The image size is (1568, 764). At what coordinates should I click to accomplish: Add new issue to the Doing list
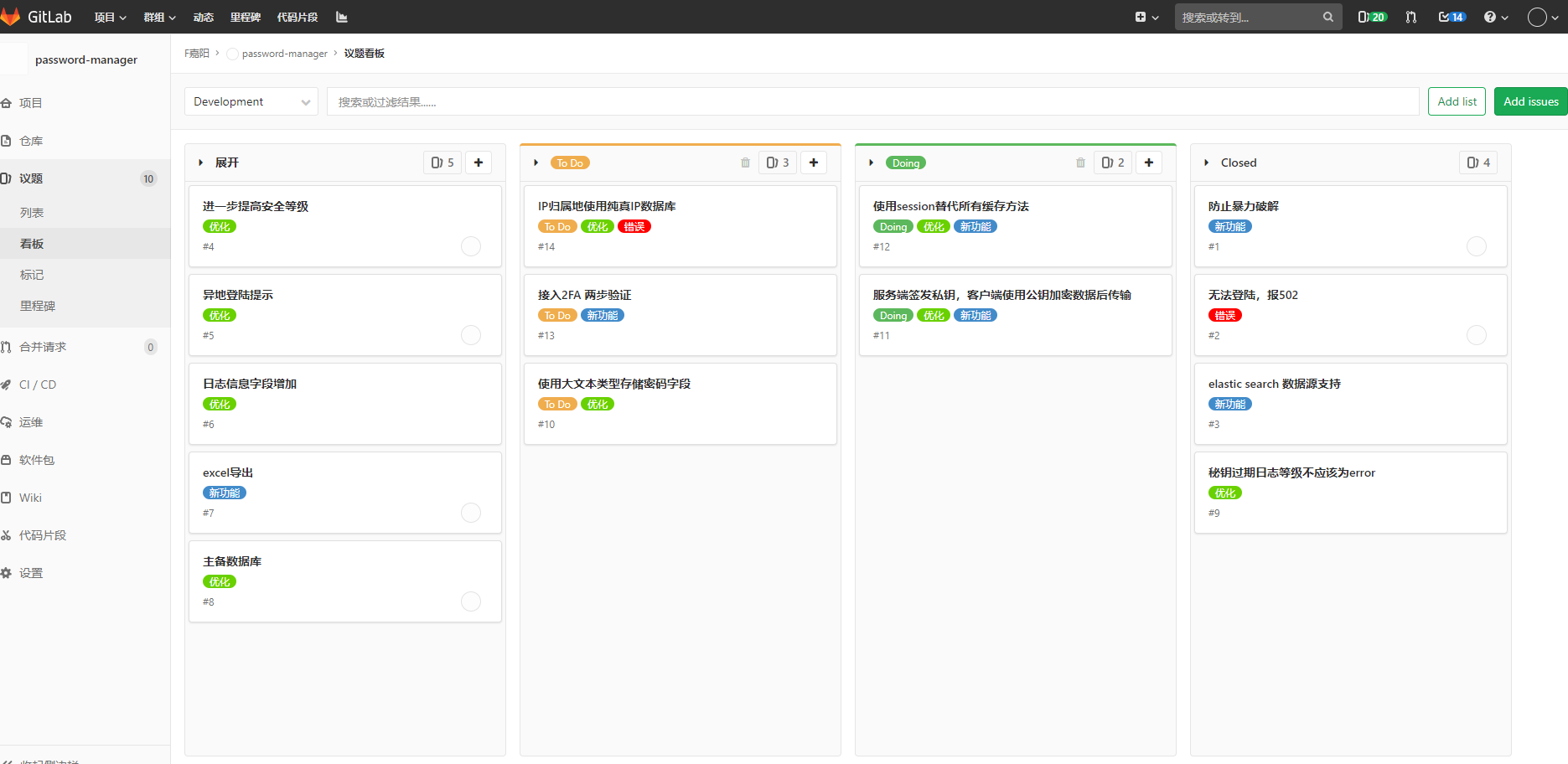click(x=1148, y=163)
